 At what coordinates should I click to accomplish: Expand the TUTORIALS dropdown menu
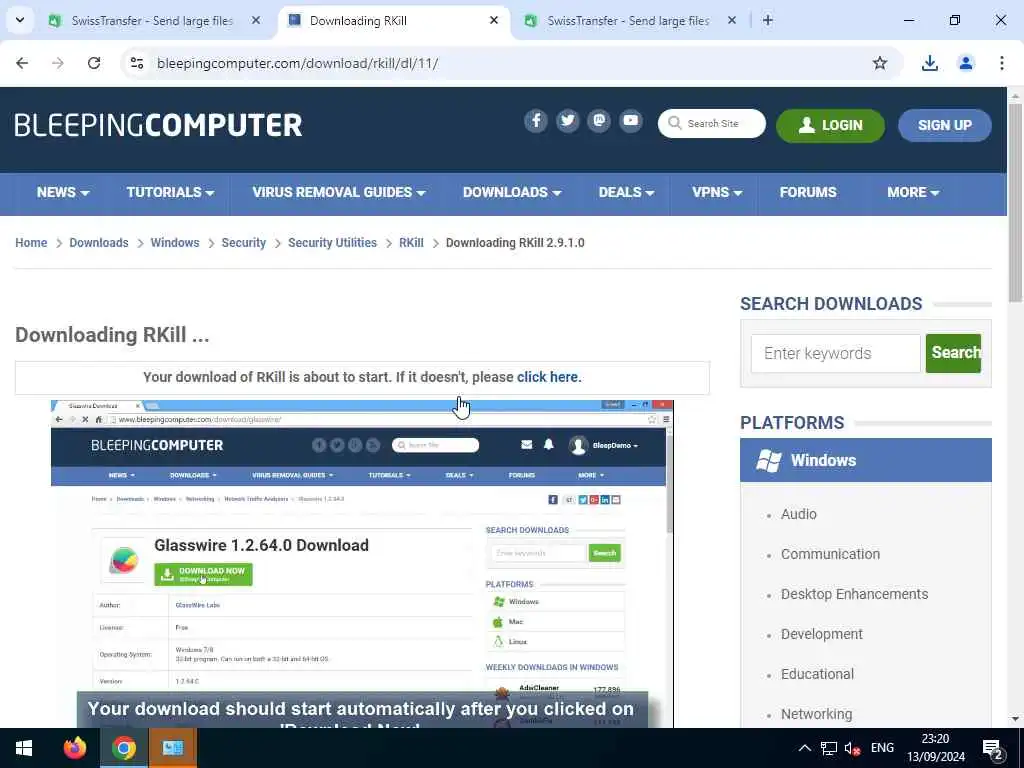(170, 193)
